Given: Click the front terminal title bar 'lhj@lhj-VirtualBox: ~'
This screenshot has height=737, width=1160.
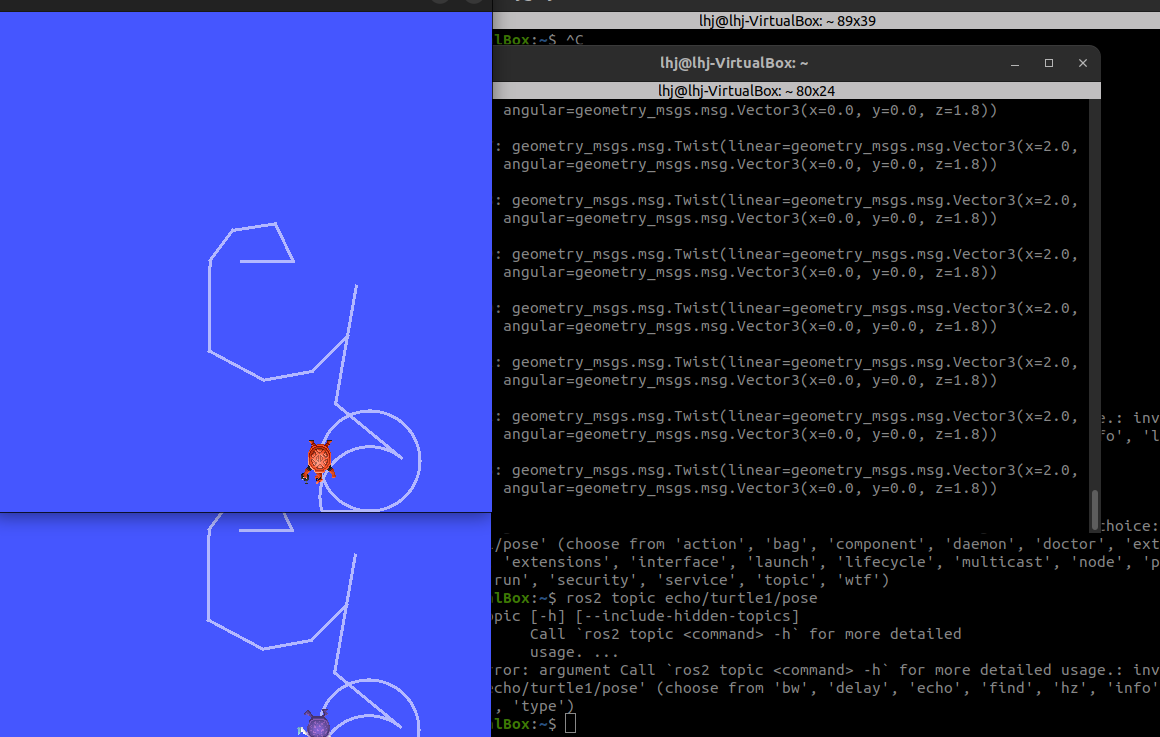Looking at the screenshot, I should pos(734,63).
